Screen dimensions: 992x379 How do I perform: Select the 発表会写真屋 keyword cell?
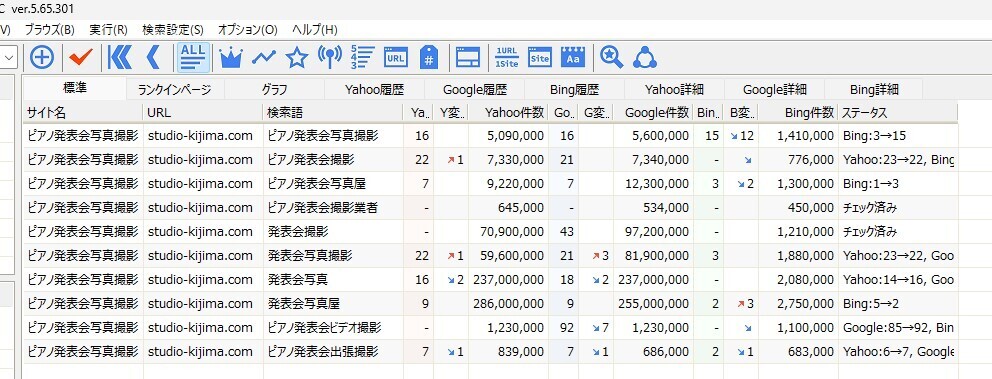point(333,304)
